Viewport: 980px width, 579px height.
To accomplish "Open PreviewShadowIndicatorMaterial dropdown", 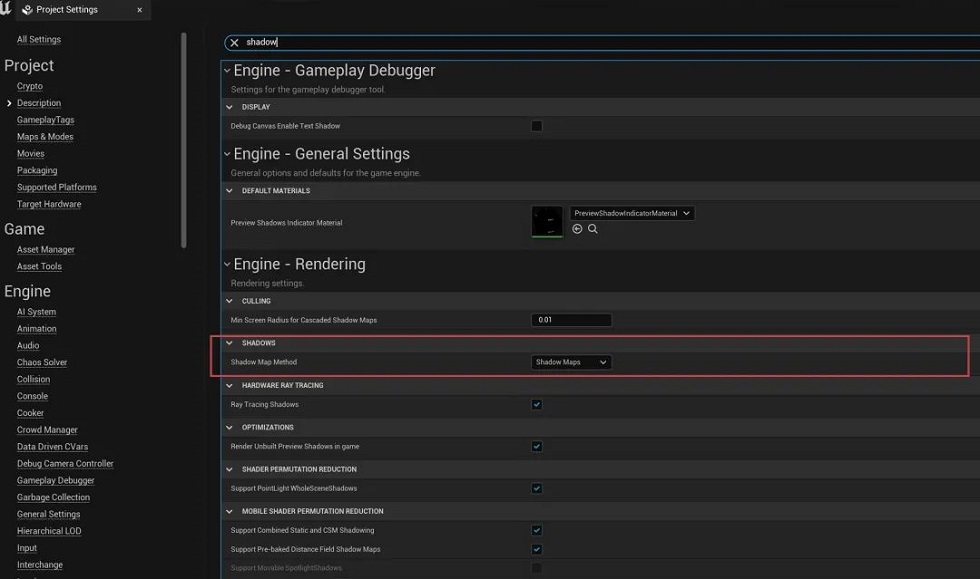I will coord(631,213).
